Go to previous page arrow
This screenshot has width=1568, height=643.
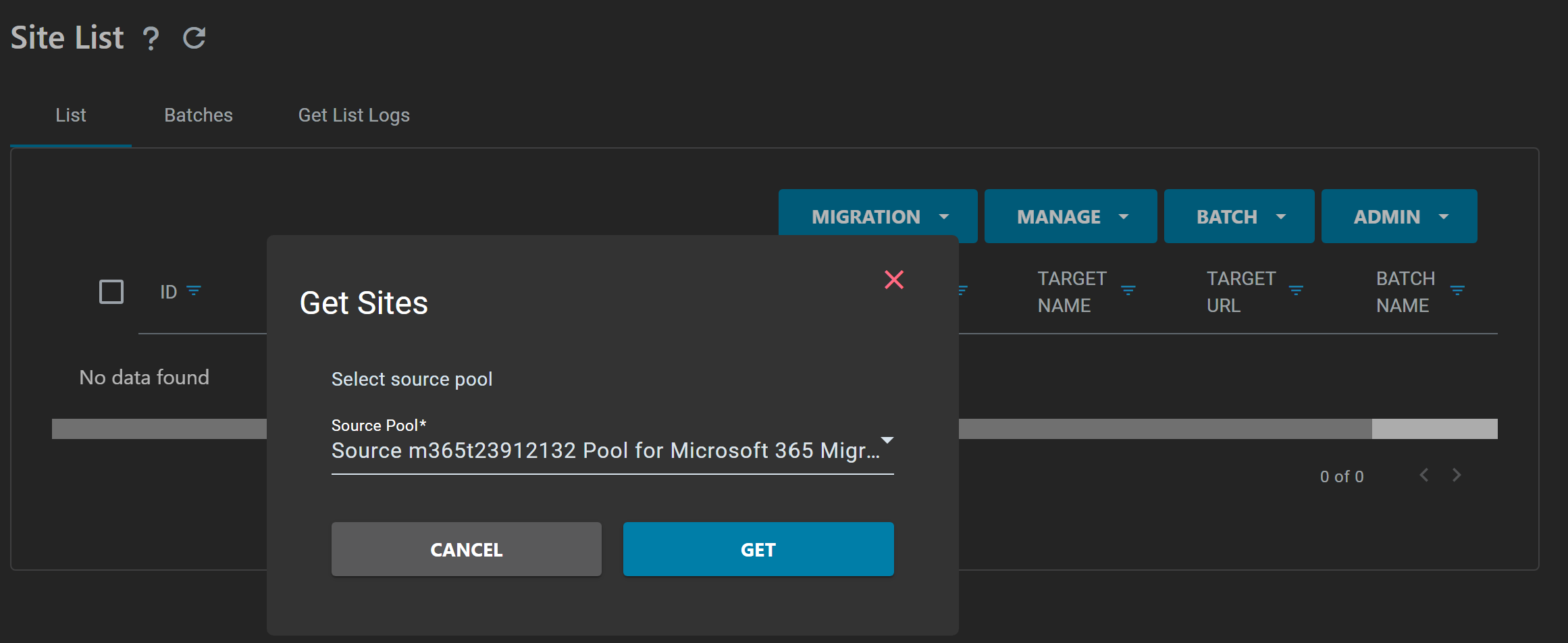pyautogui.click(x=1424, y=475)
